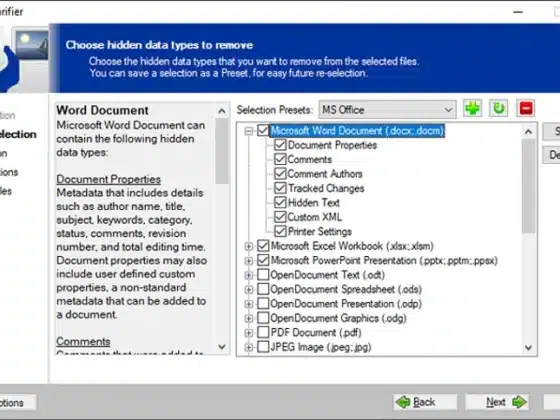Toggle the Microsoft PowerPoint Presentation checkbox
The image size is (560, 420).
263,260
